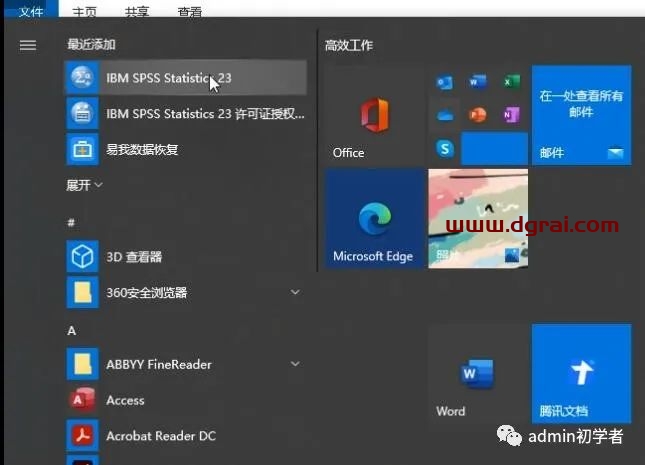Screen dimensions: 645x465
Task: Open the Skype icon in tile group
Action: pyautogui.click(x=445, y=148)
